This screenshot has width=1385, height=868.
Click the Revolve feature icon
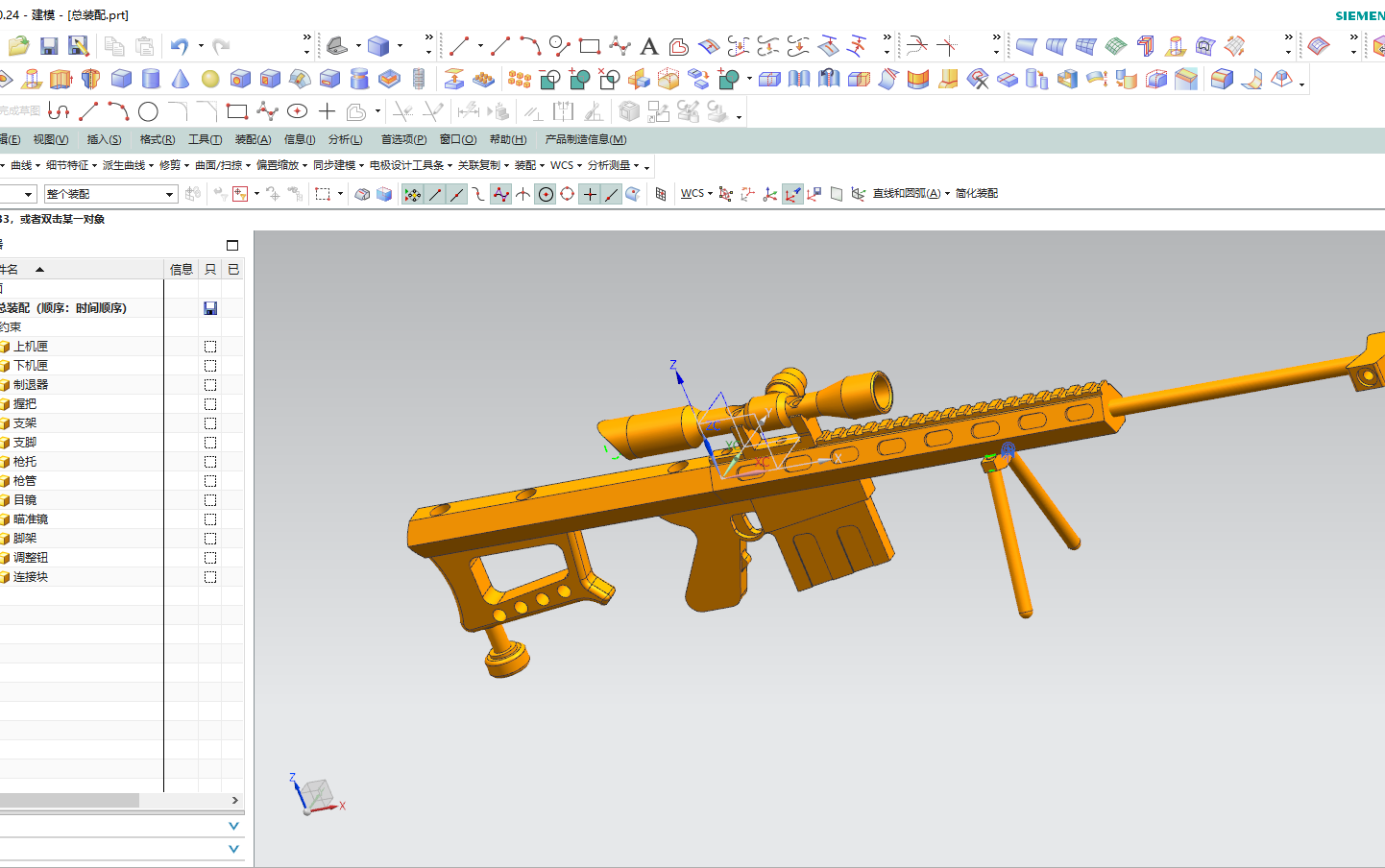tap(90, 79)
